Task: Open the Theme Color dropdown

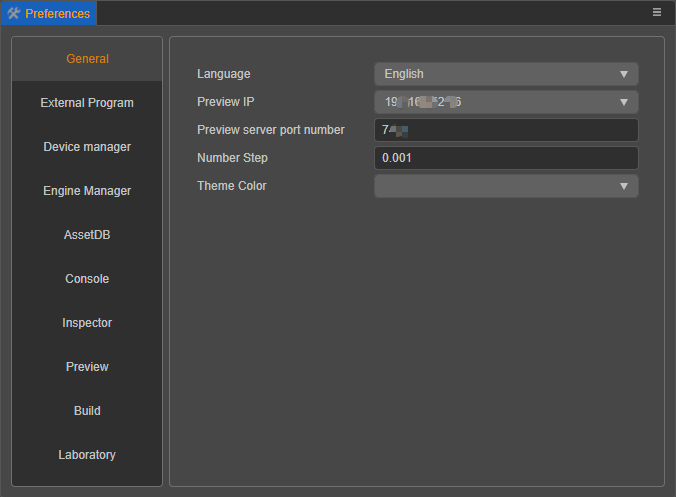Action: 505,186
